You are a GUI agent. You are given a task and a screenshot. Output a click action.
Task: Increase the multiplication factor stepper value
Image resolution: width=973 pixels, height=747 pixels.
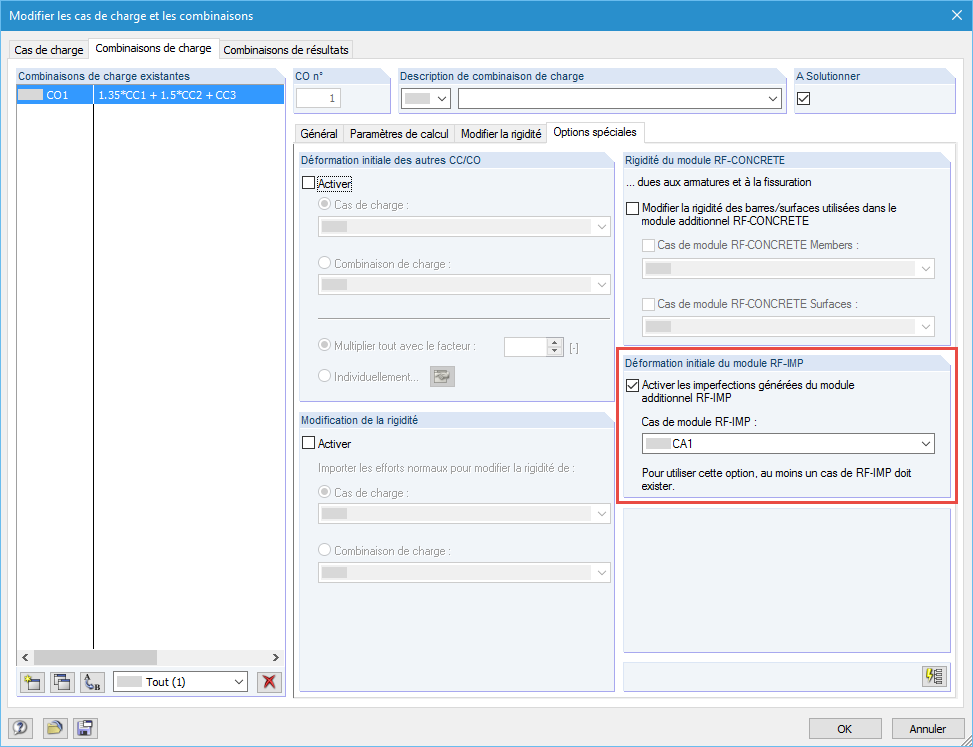coord(555,342)
